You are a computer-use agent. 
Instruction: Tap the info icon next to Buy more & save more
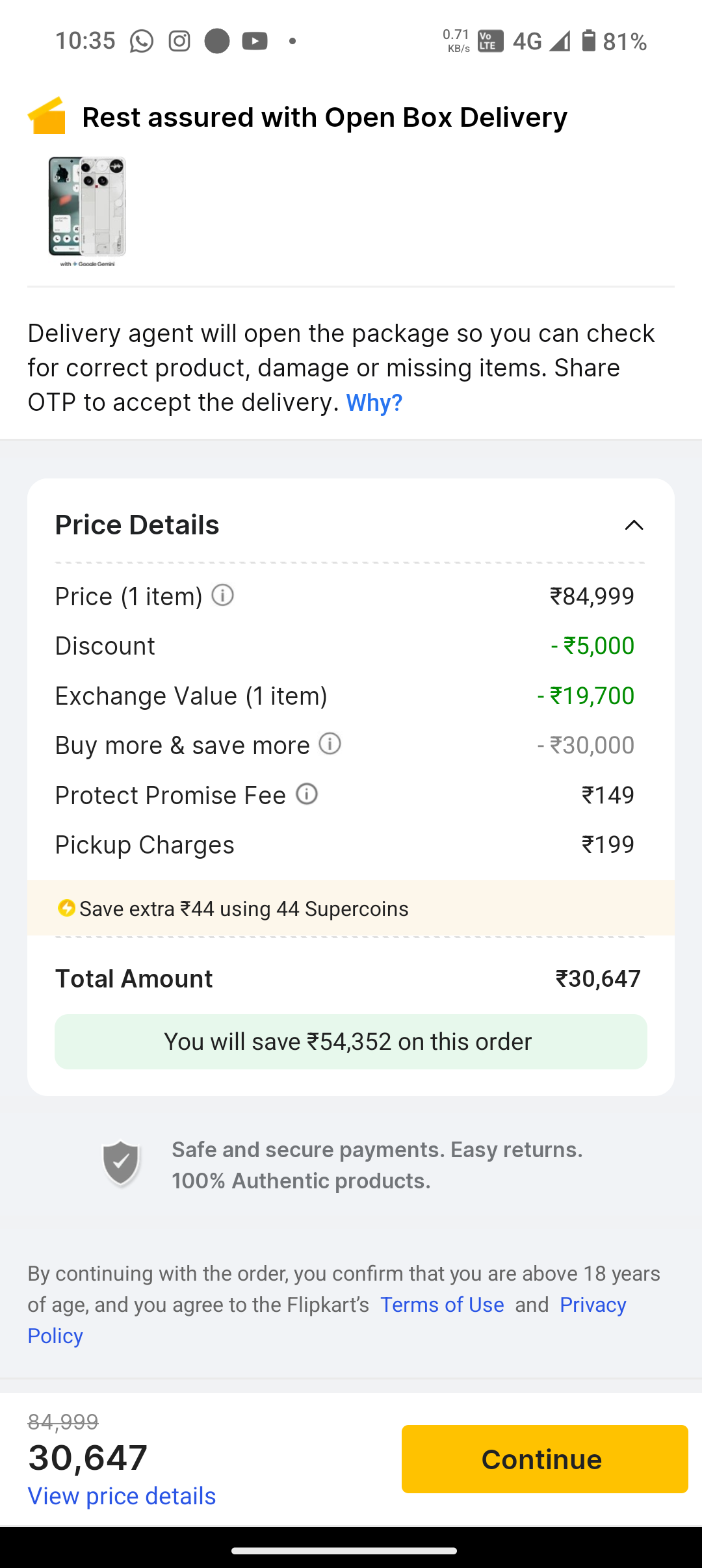[x=330, y=744]
